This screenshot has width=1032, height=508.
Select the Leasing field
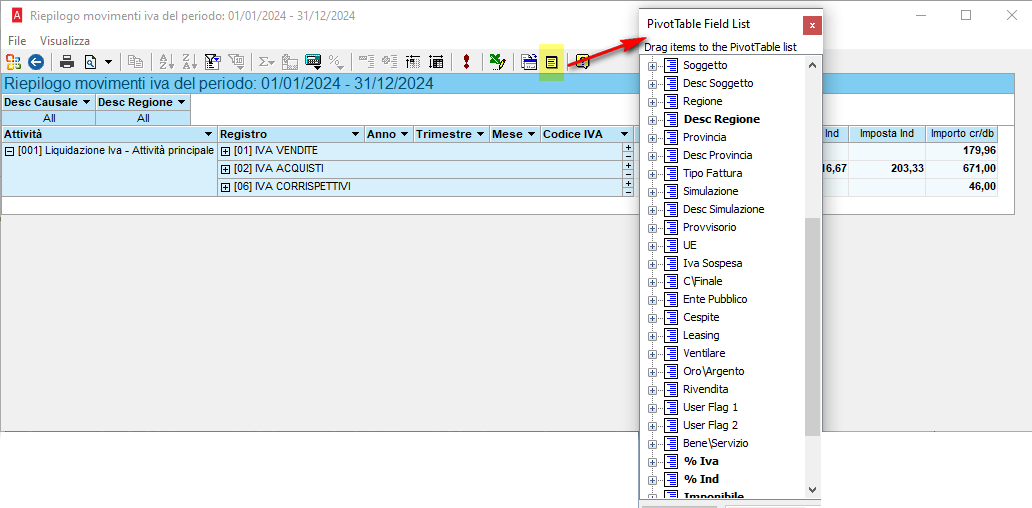tap(701, 335)
